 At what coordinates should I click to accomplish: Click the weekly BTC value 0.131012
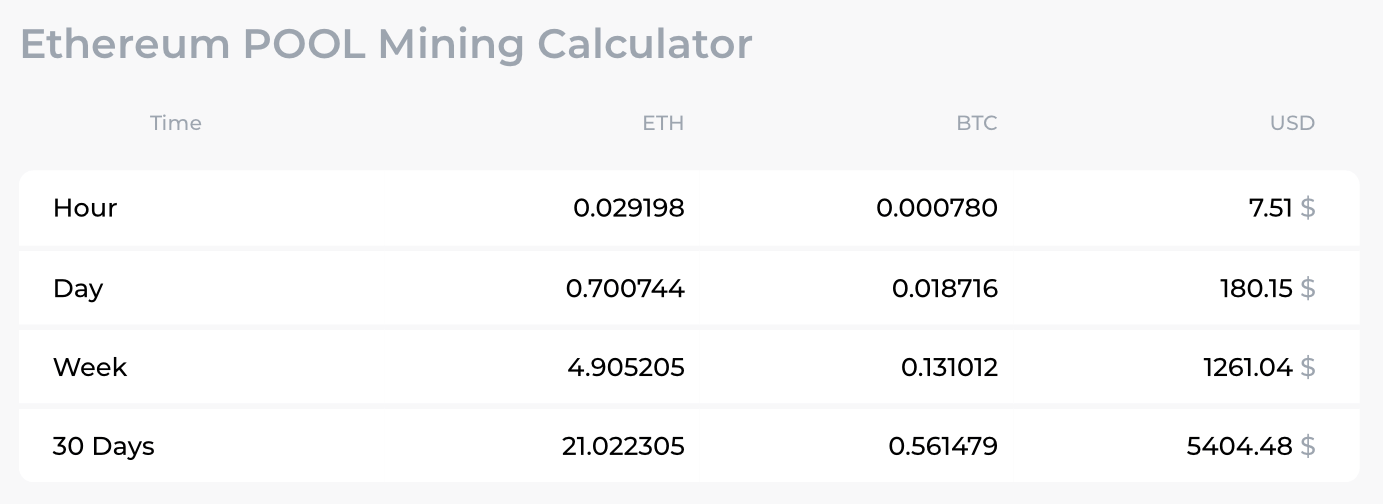tap(949, 367)
